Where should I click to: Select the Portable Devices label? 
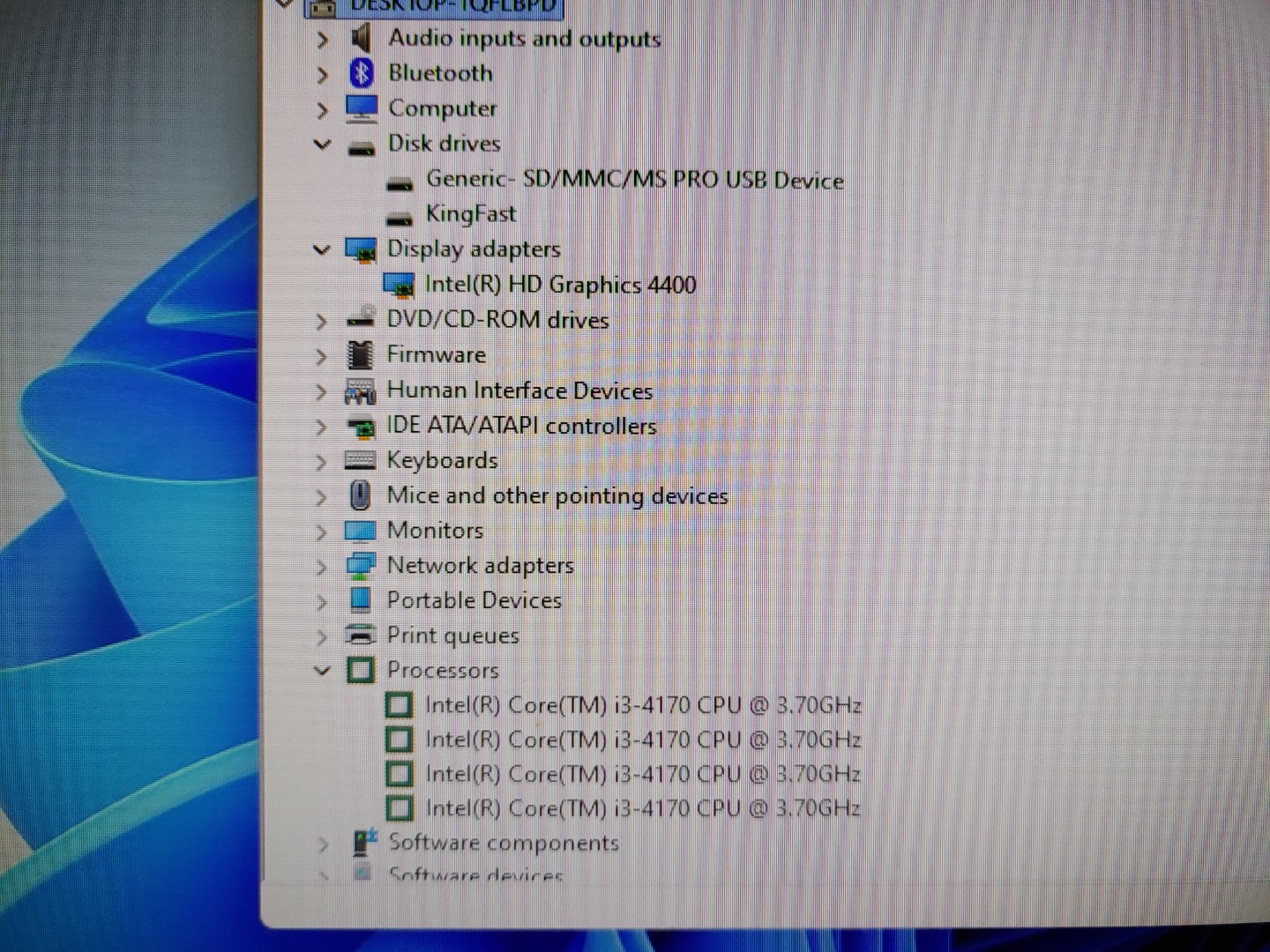pos(474,600)
